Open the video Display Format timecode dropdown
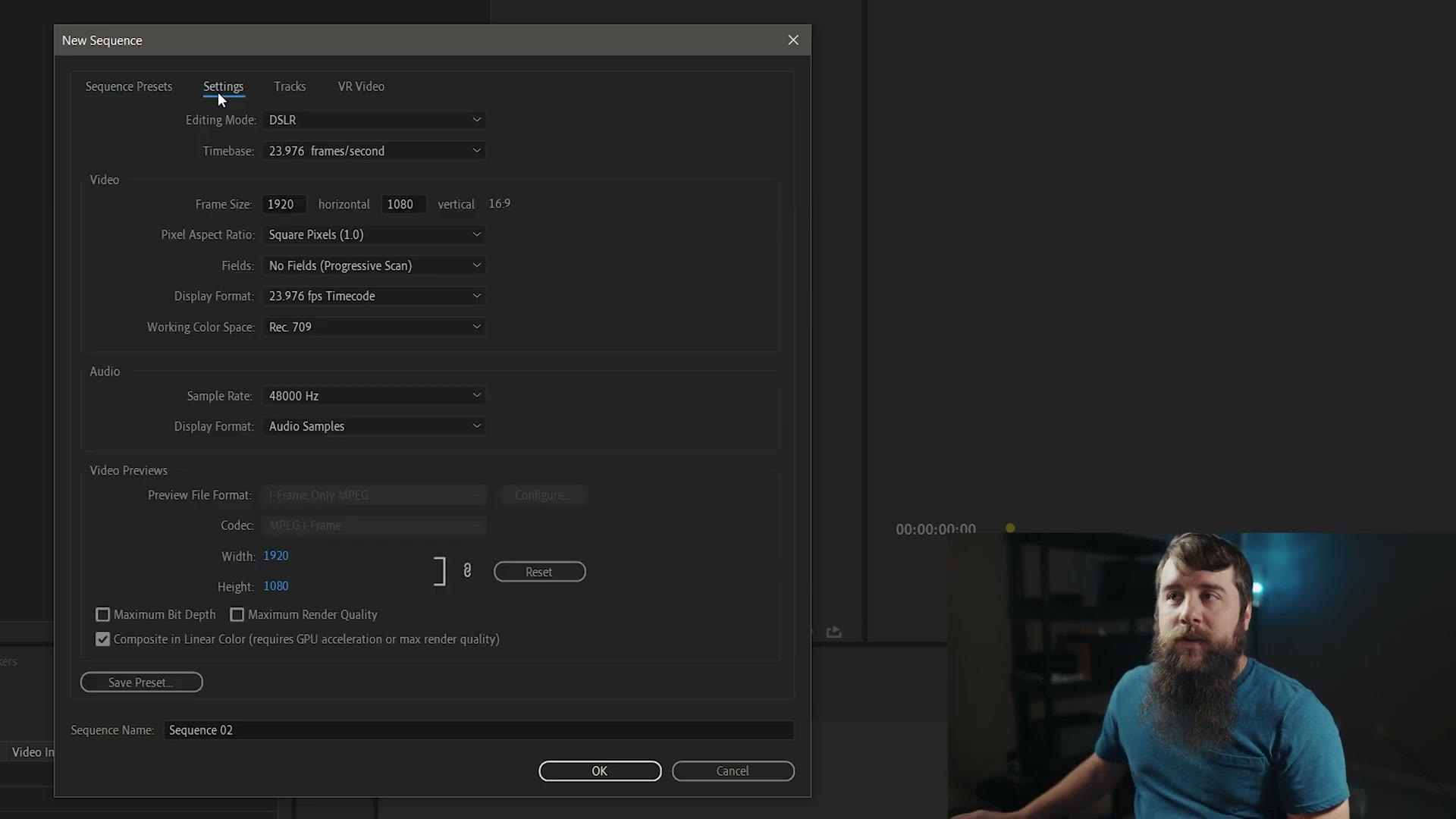 374,296
